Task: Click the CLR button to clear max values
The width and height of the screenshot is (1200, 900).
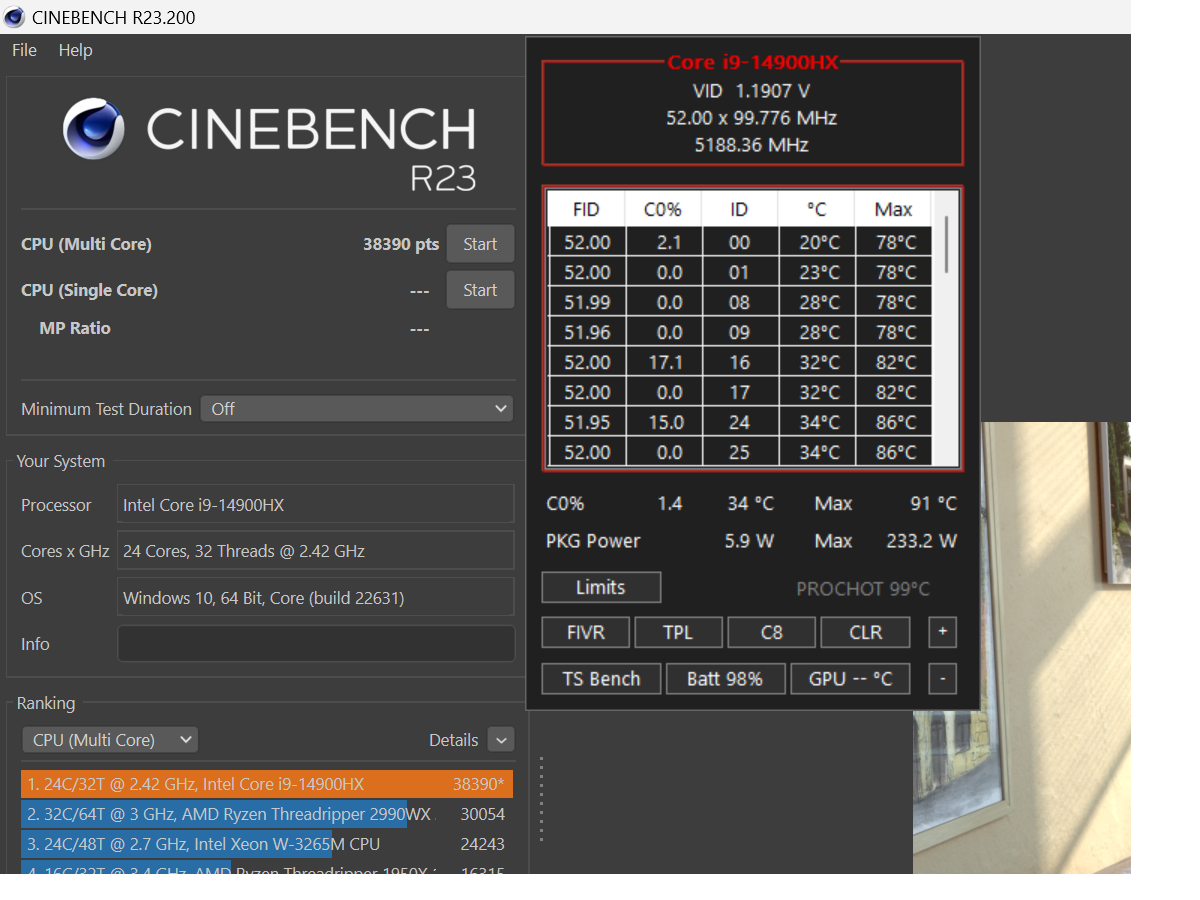Action: [865, 632]
